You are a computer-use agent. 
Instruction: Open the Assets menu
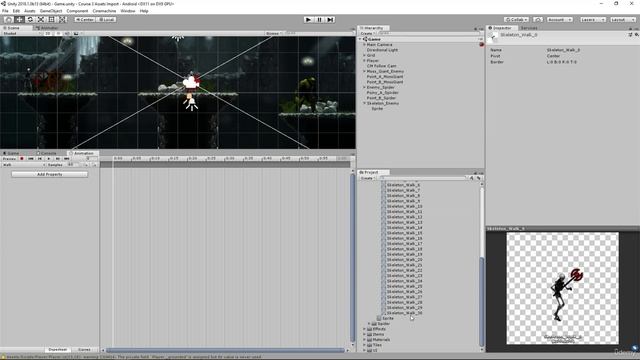pyautogui.click(x=30, y=11)
